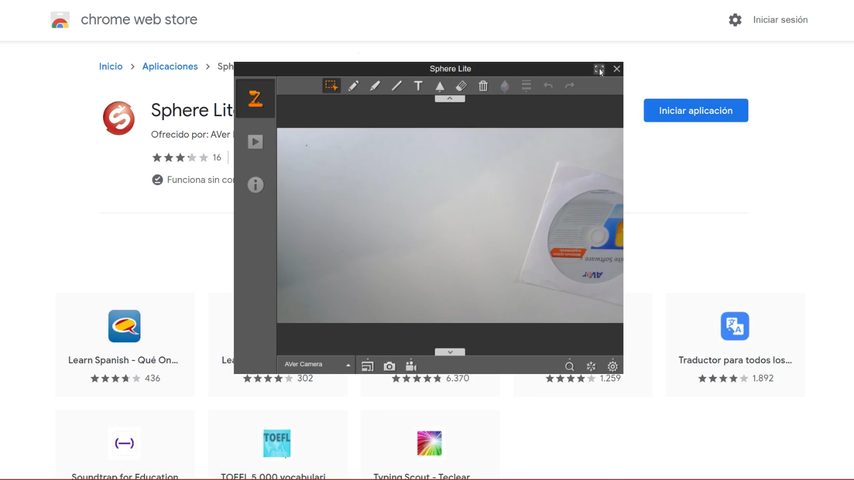The width and height of the screenshot is (854, 480).
Task: Click the redo arrow
Action: [570, 86]
